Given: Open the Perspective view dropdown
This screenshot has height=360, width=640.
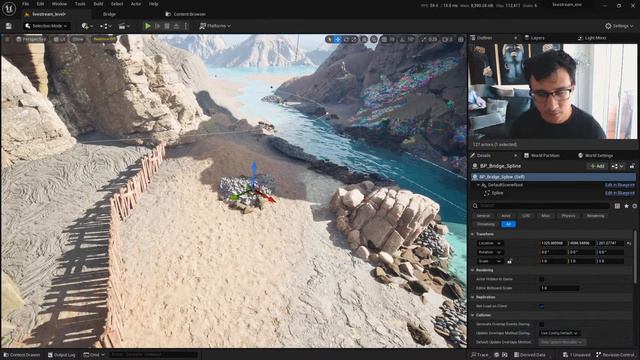Looking at the screenshot, I should tap(31, 39).
